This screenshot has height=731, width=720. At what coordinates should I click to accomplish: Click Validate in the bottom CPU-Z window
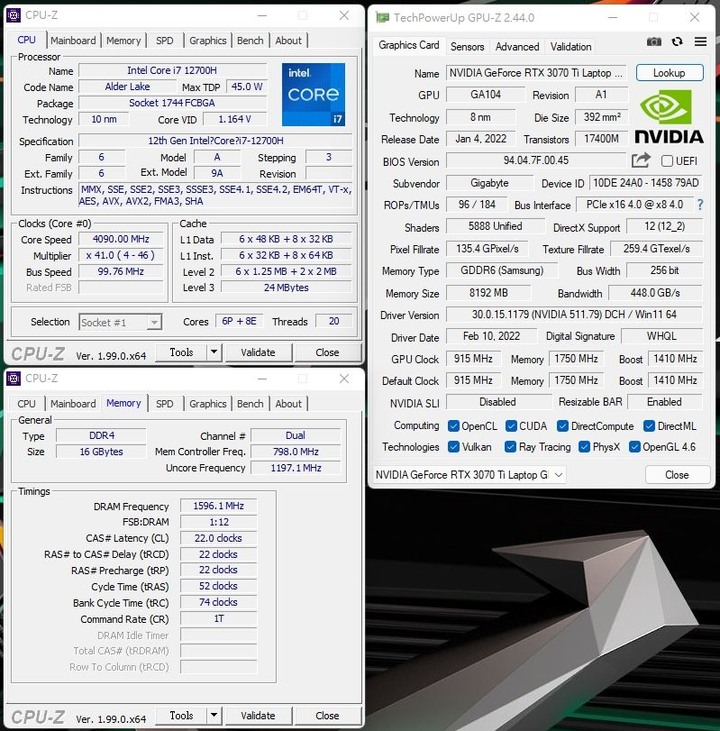pyautogui.click(x=258, y=716)
